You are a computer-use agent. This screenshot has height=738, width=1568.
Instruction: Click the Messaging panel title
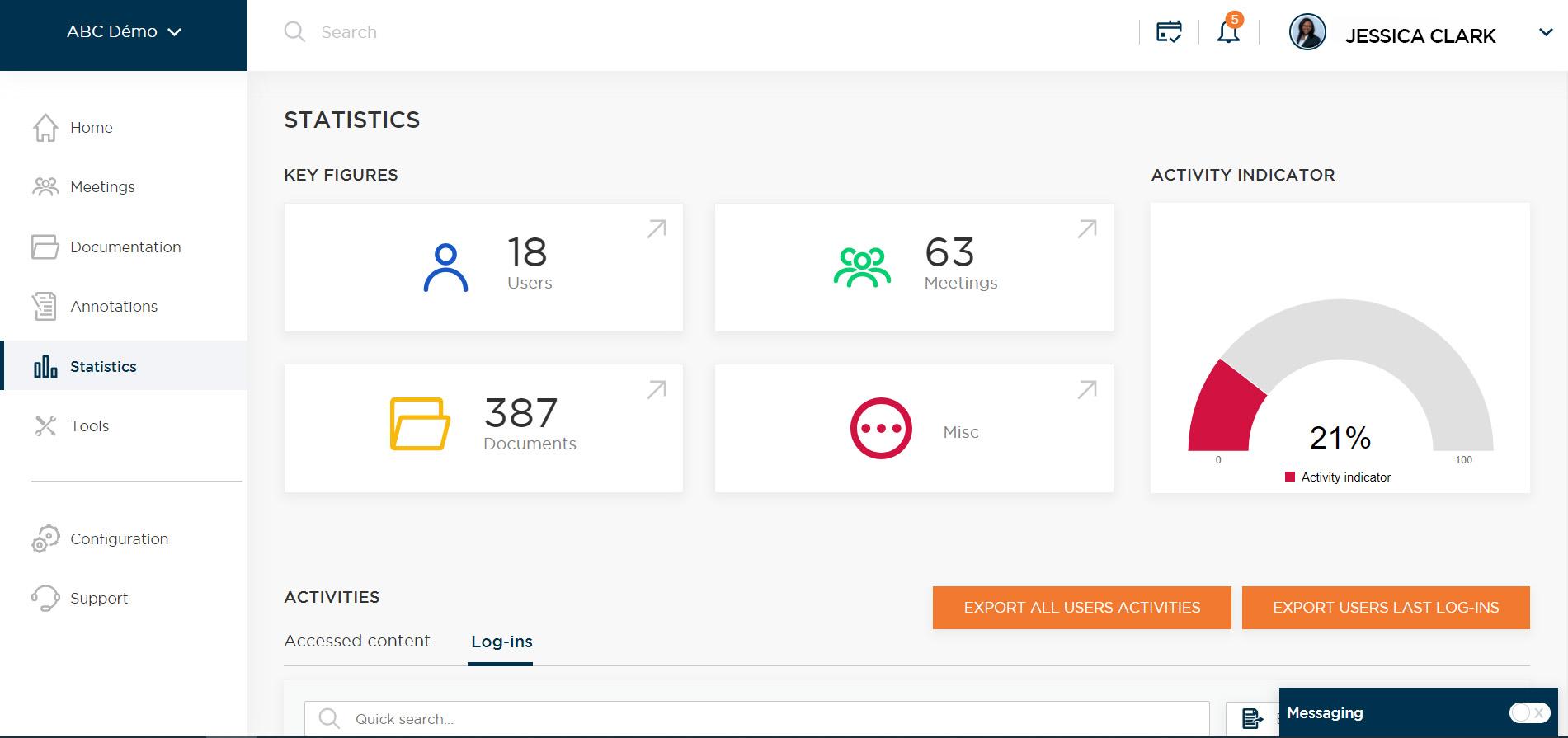click(1325, 712)
